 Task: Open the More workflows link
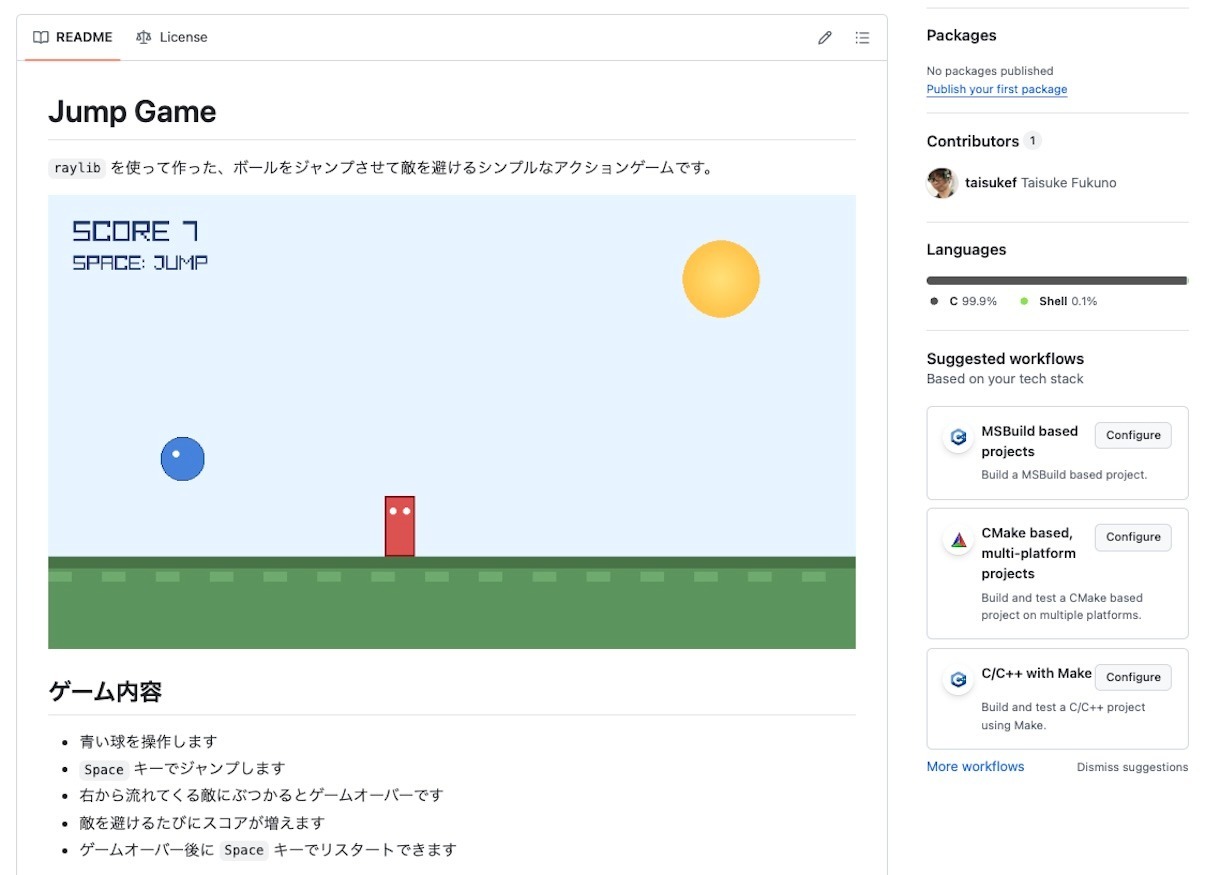pyautogui.click(x=975, y=767)
